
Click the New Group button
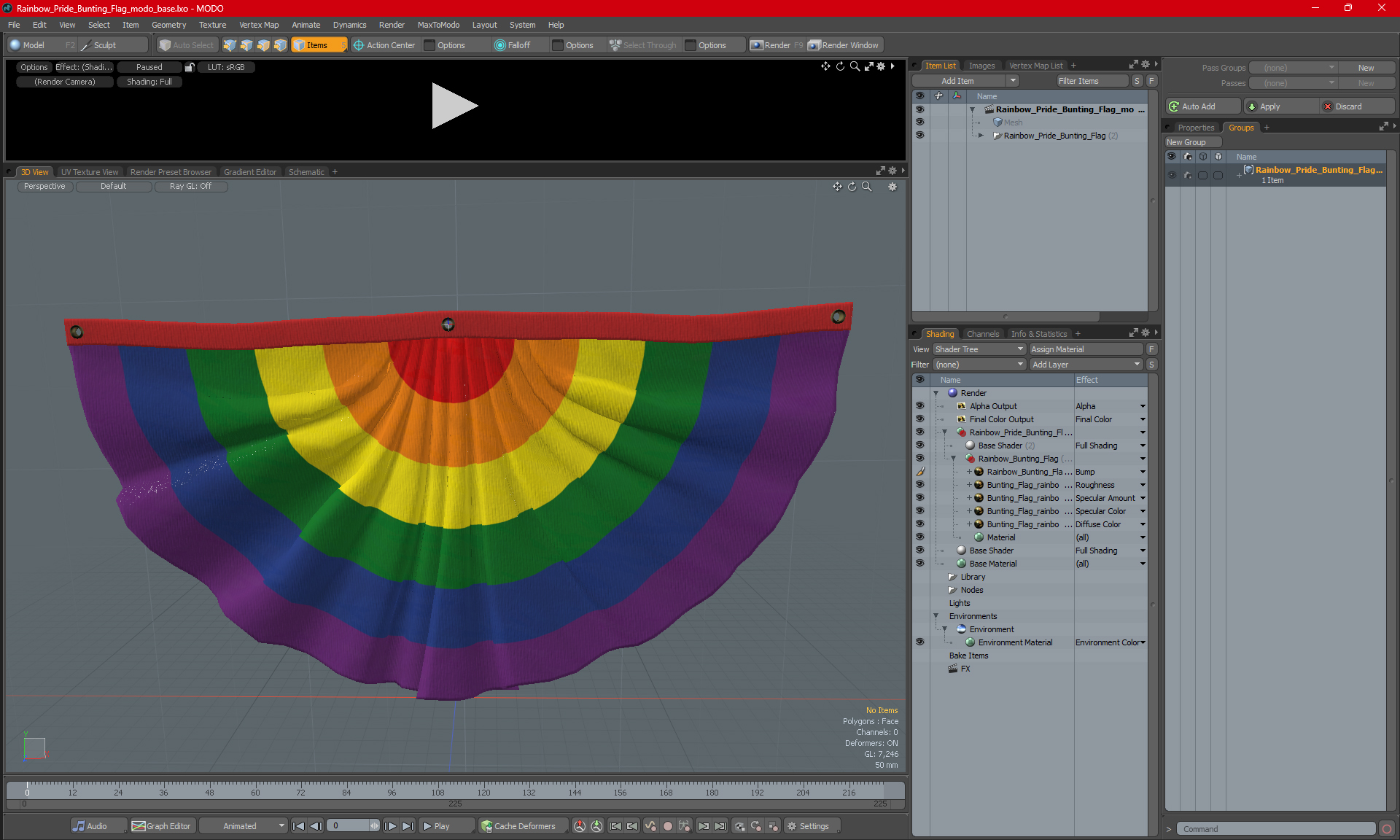[1192, 142]
